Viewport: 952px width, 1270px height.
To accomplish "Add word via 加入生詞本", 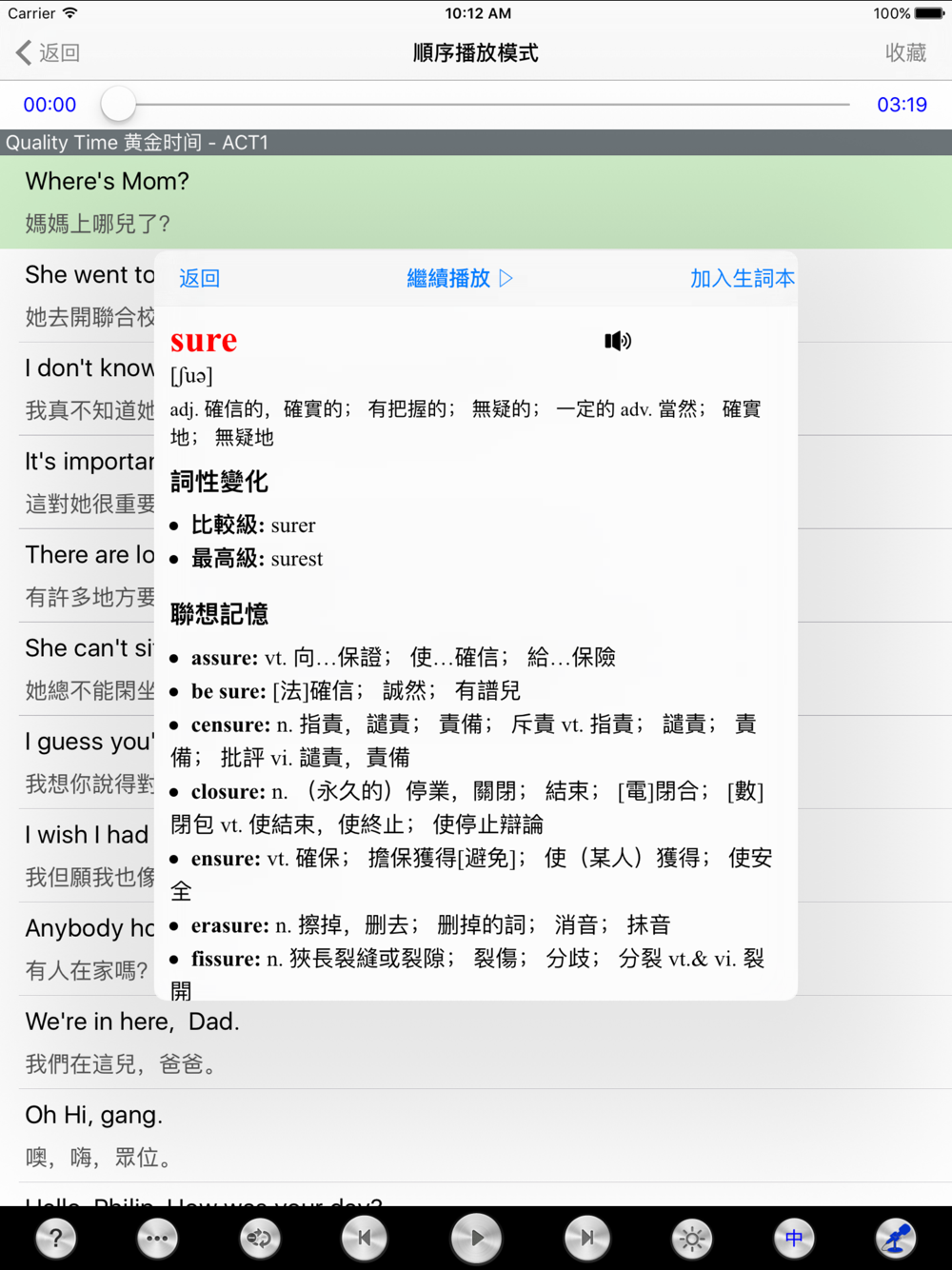I will 743,278.
